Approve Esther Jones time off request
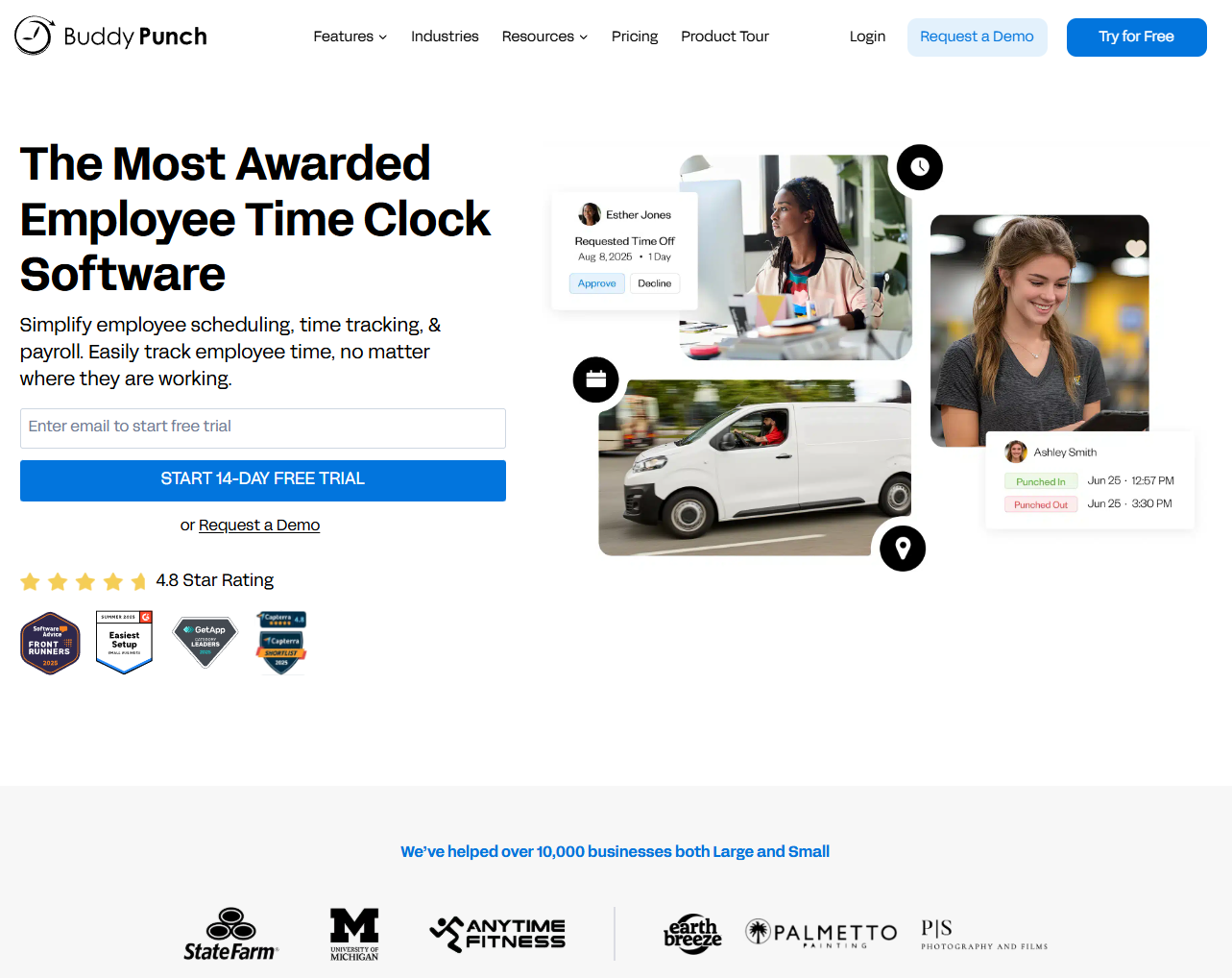The width and height of the screenshot is (1232, 978). click(x=597, y=283)
